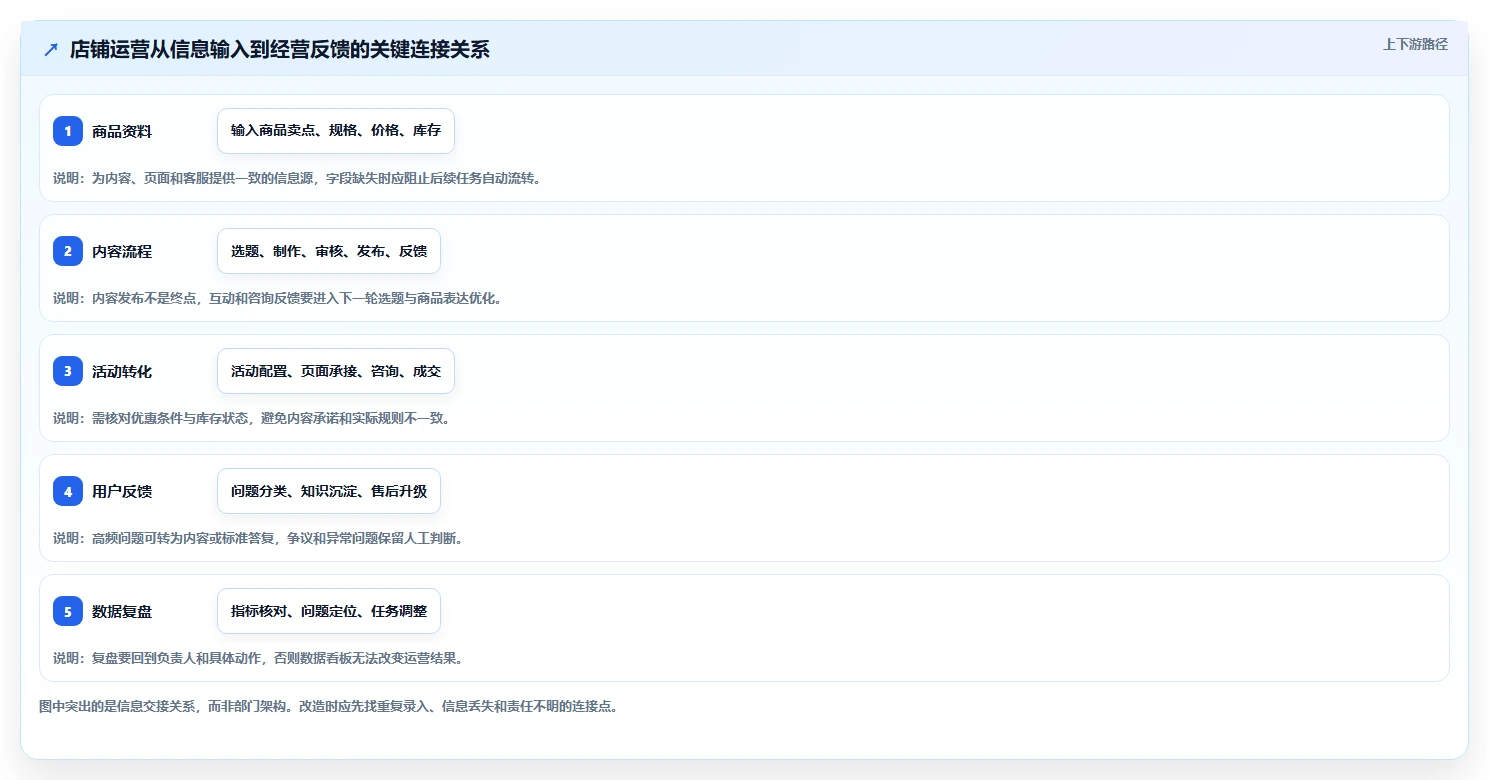Select the 指标核对、问题定位、任务调整 chip
Screen dimensions: 1489x780
click(x=329, y=611)
